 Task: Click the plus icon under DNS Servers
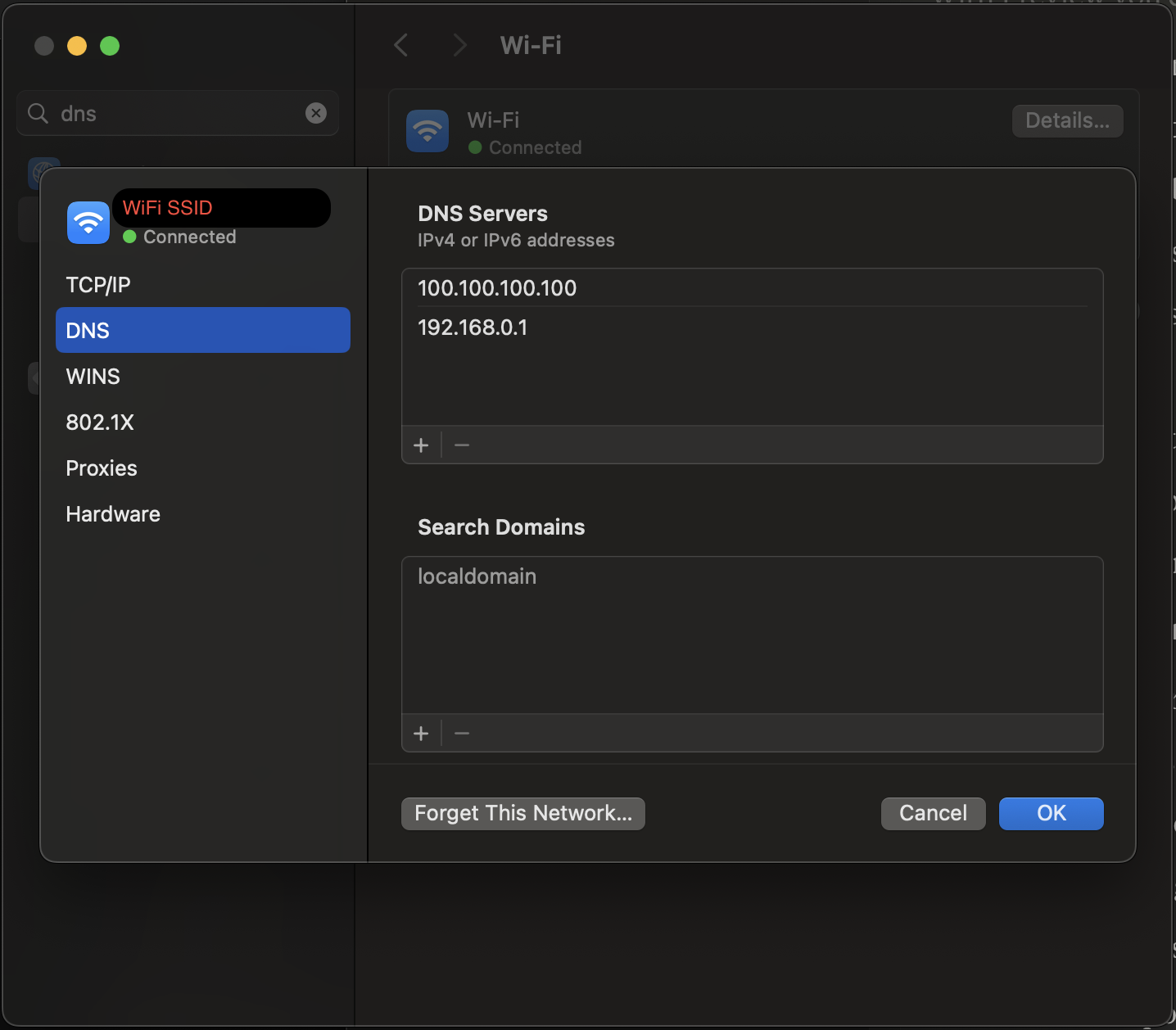[x=421, y=445]
